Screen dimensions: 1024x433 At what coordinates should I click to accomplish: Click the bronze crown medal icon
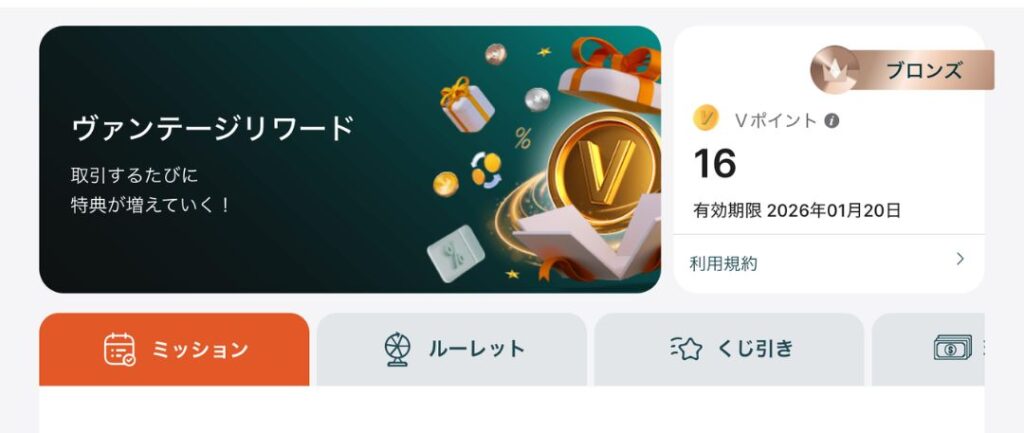pos(835,70)
